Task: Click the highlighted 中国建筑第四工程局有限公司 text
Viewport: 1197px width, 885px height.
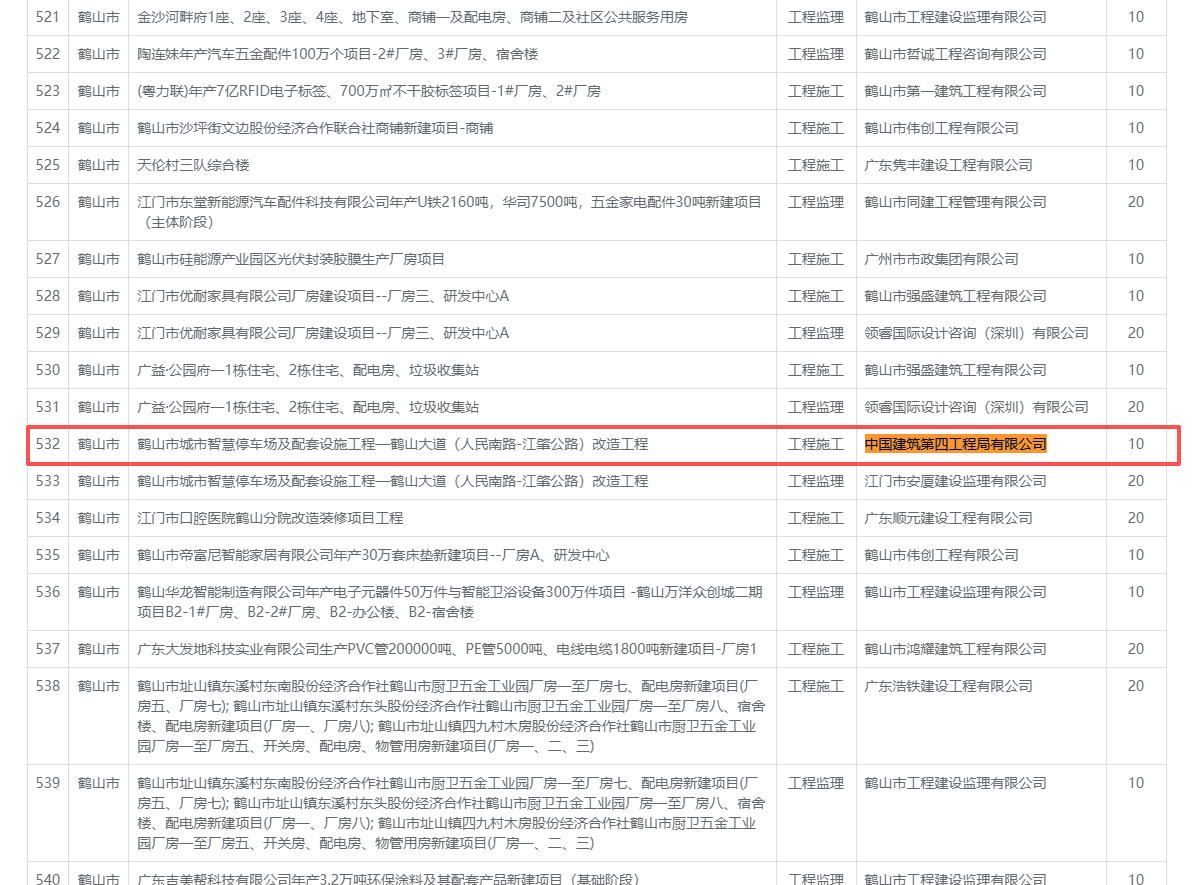Action: (955, 444)
